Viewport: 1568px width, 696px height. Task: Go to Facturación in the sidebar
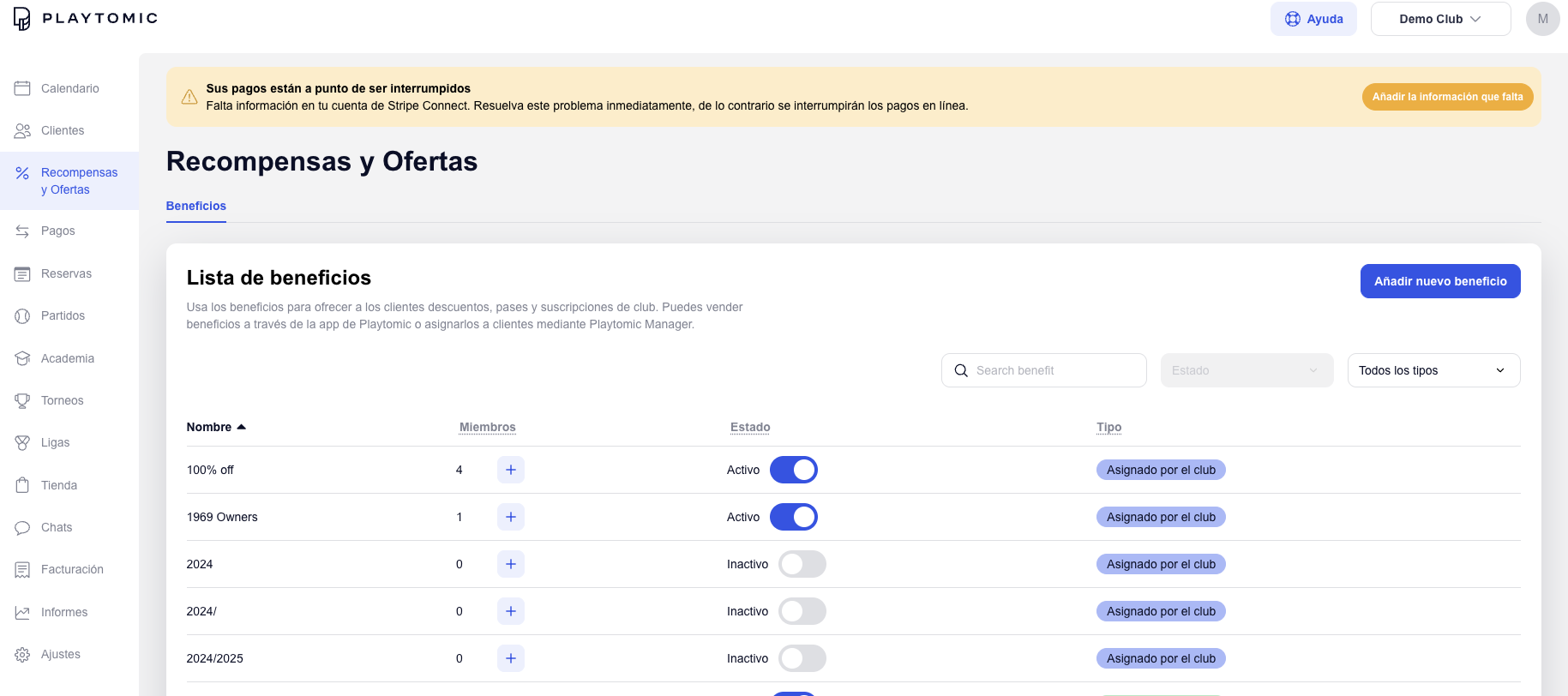[72, 569]
